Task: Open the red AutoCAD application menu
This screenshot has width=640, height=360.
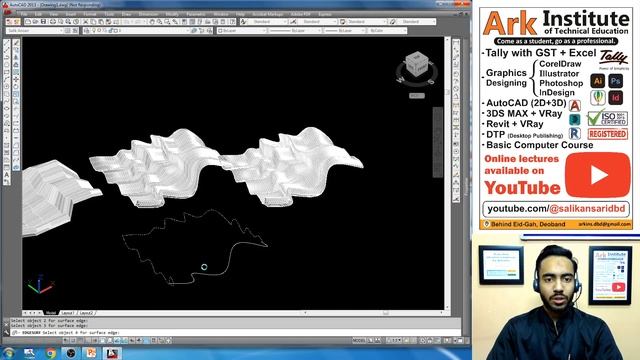Action: (x=7, y=11)
